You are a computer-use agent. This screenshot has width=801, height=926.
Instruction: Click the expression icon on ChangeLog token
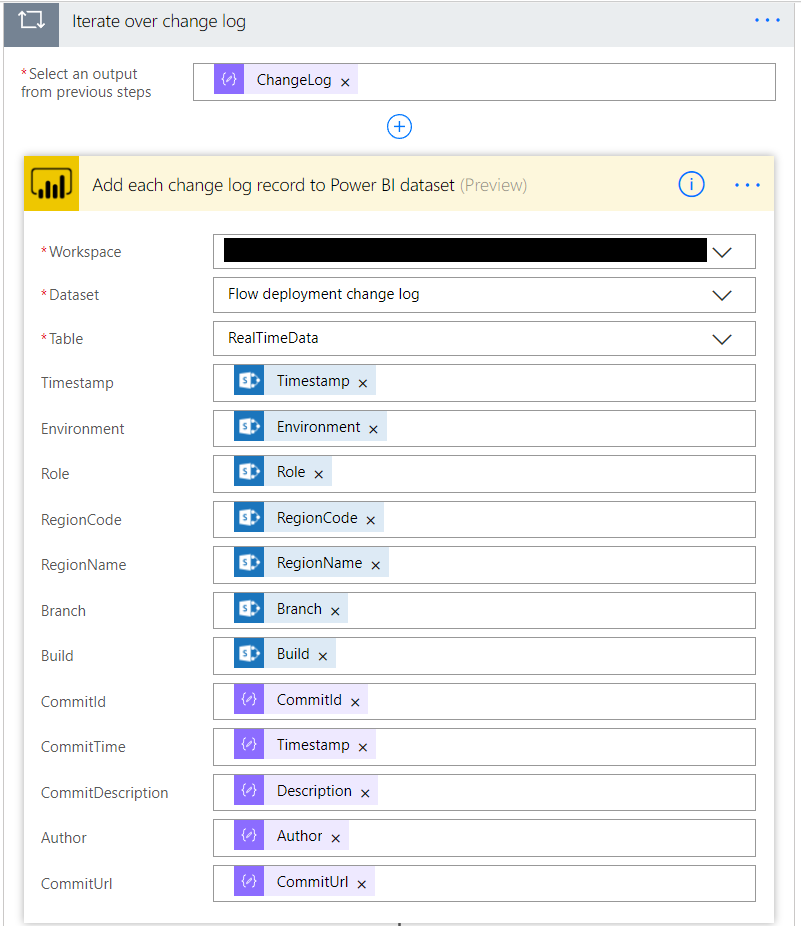(x=229, y=81)
